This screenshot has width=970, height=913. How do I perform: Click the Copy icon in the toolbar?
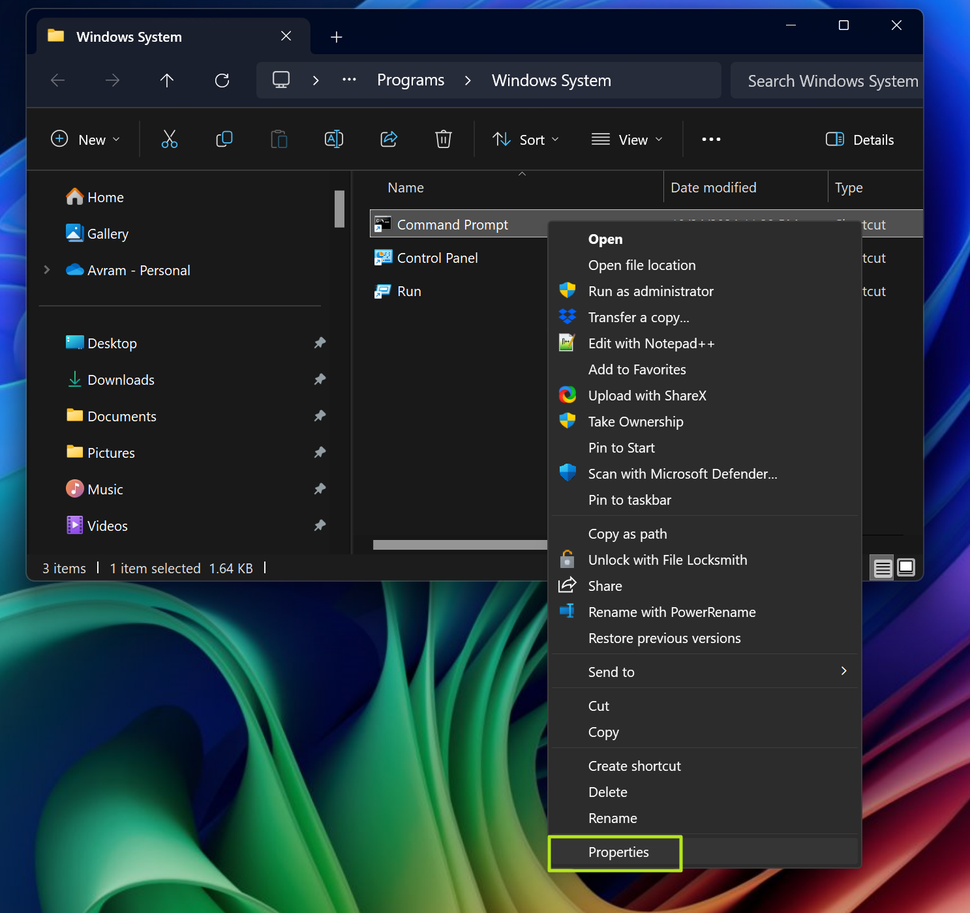pyautogui.click(x=224, y=139)
